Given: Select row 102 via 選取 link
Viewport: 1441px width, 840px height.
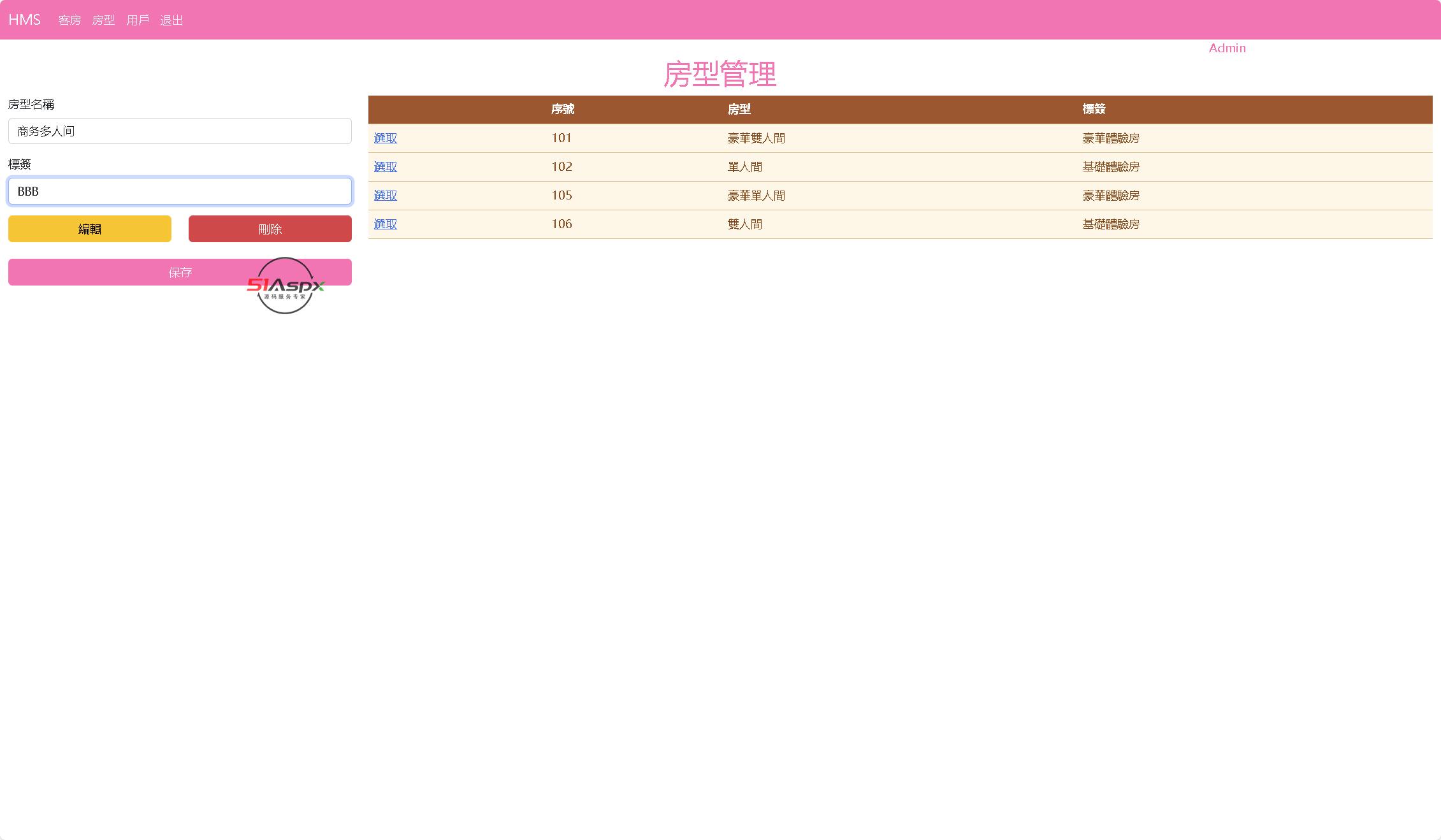Looking at the screenshot, I should point(385,167).
